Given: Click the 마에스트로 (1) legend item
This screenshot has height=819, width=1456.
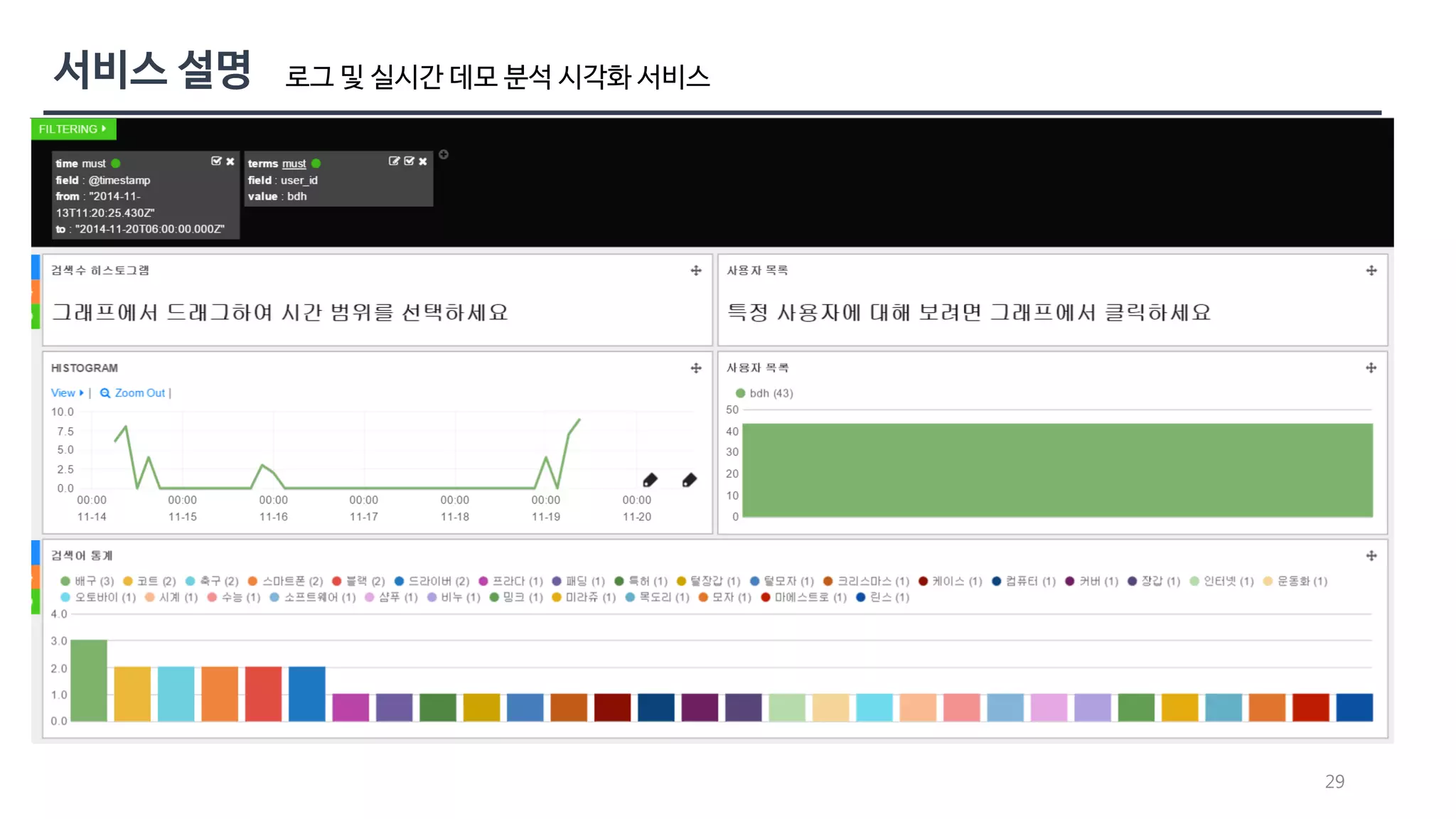Looking at the screenshot, I should [804, 597].
